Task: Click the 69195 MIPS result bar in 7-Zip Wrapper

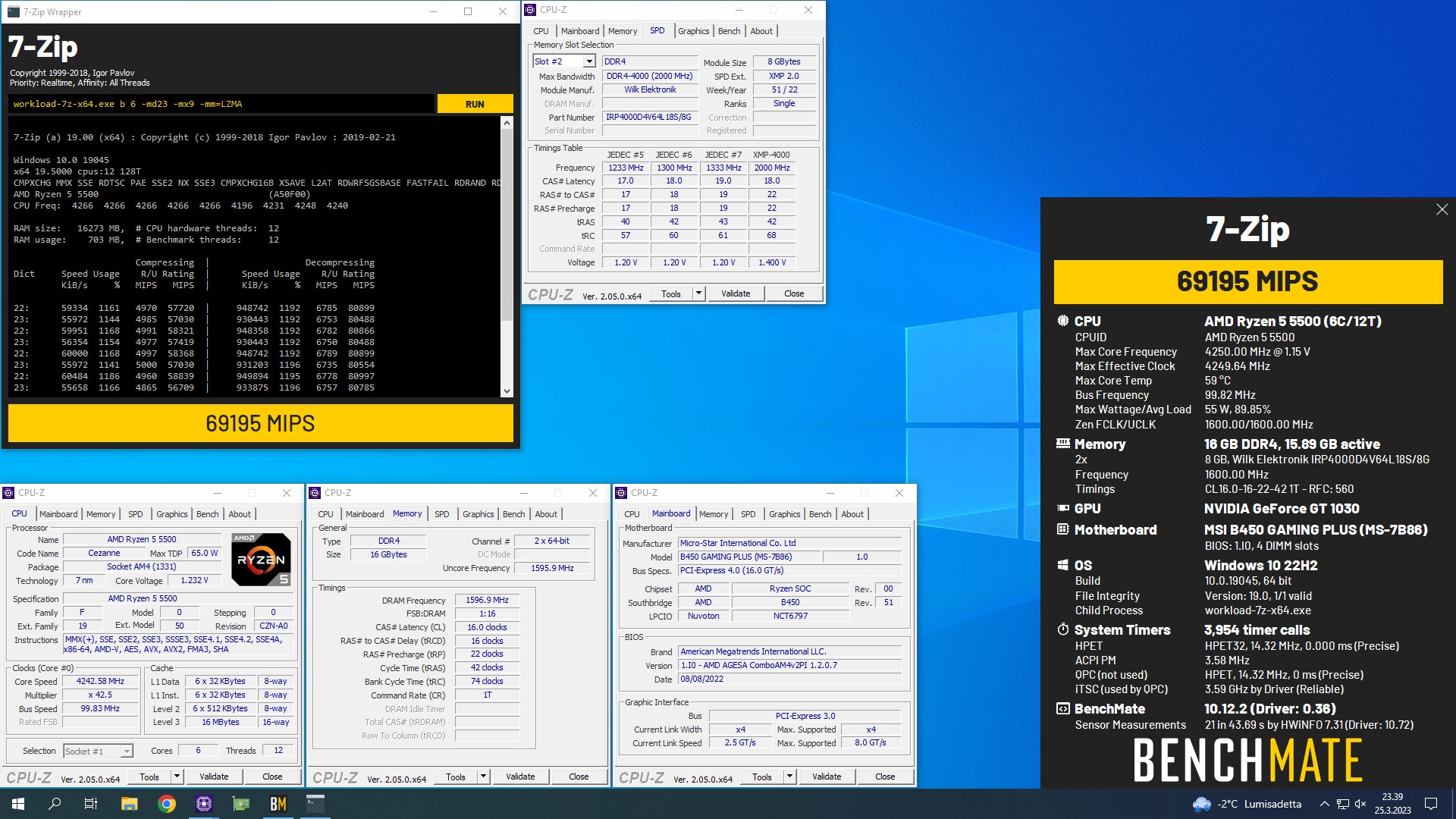Action: [261, 423]
